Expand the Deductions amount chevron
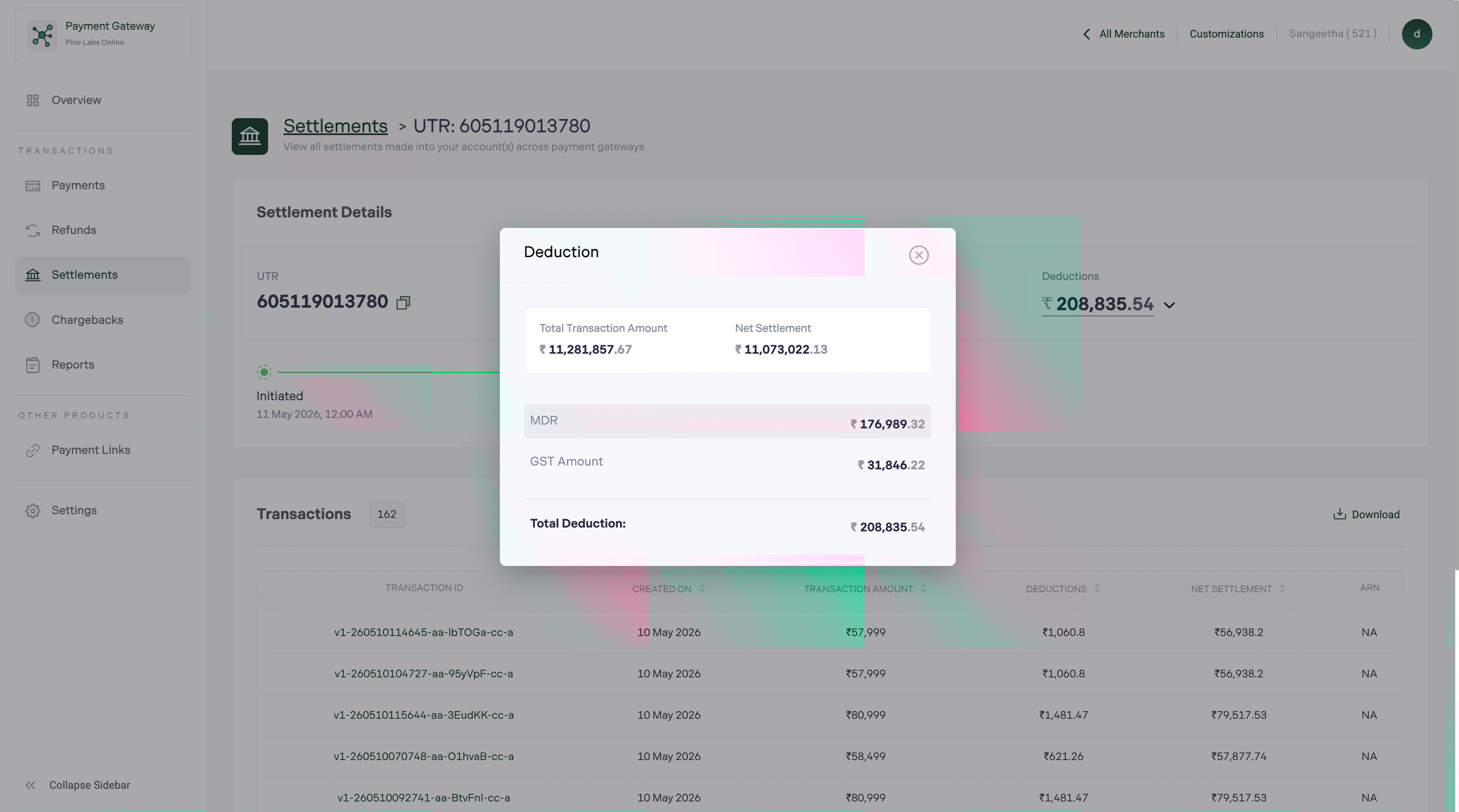This screenshot has height=812, width=1459. 1169,305
